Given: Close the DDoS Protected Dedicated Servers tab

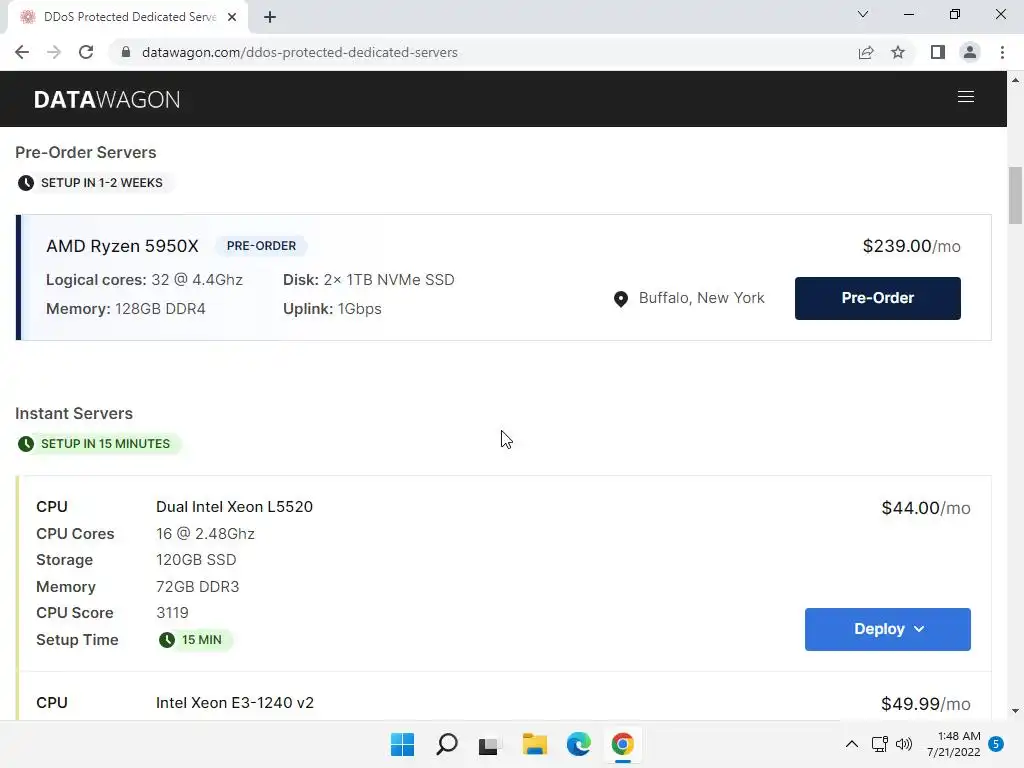Looking at the screenshot, I should tap(232, 17).
